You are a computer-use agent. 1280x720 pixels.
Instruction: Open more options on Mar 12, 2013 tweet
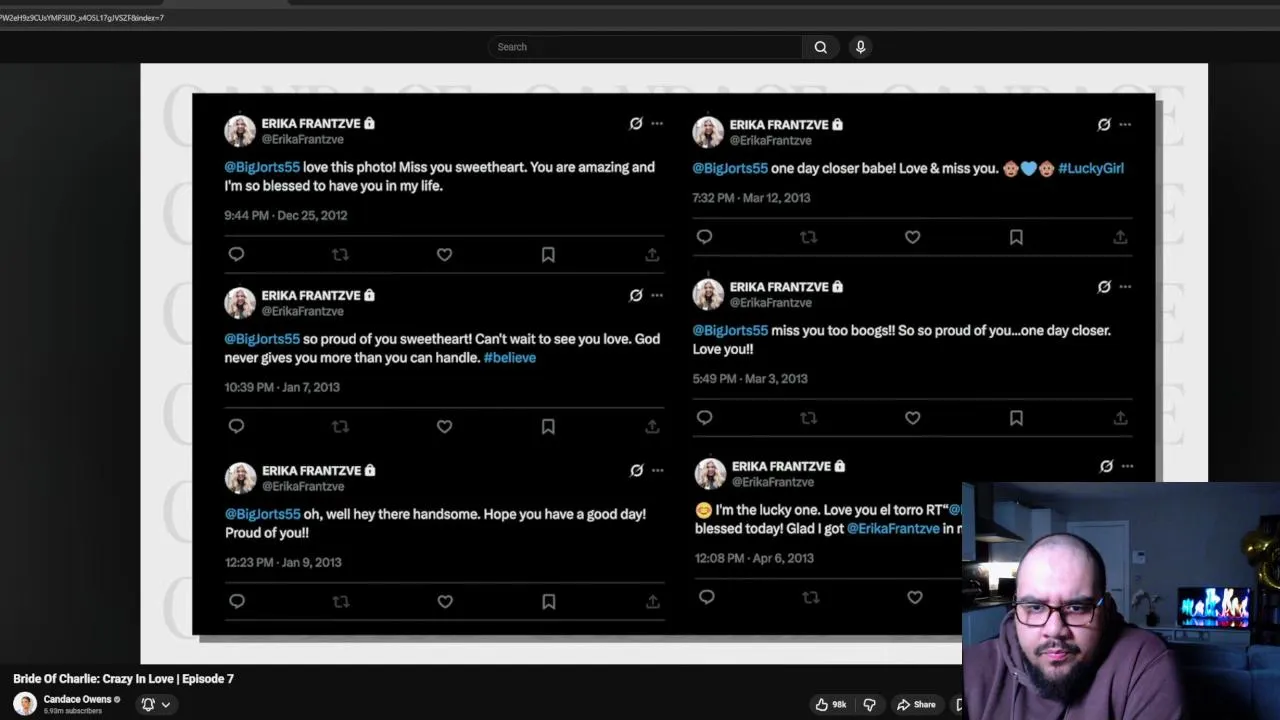[x=1125, y=124]
